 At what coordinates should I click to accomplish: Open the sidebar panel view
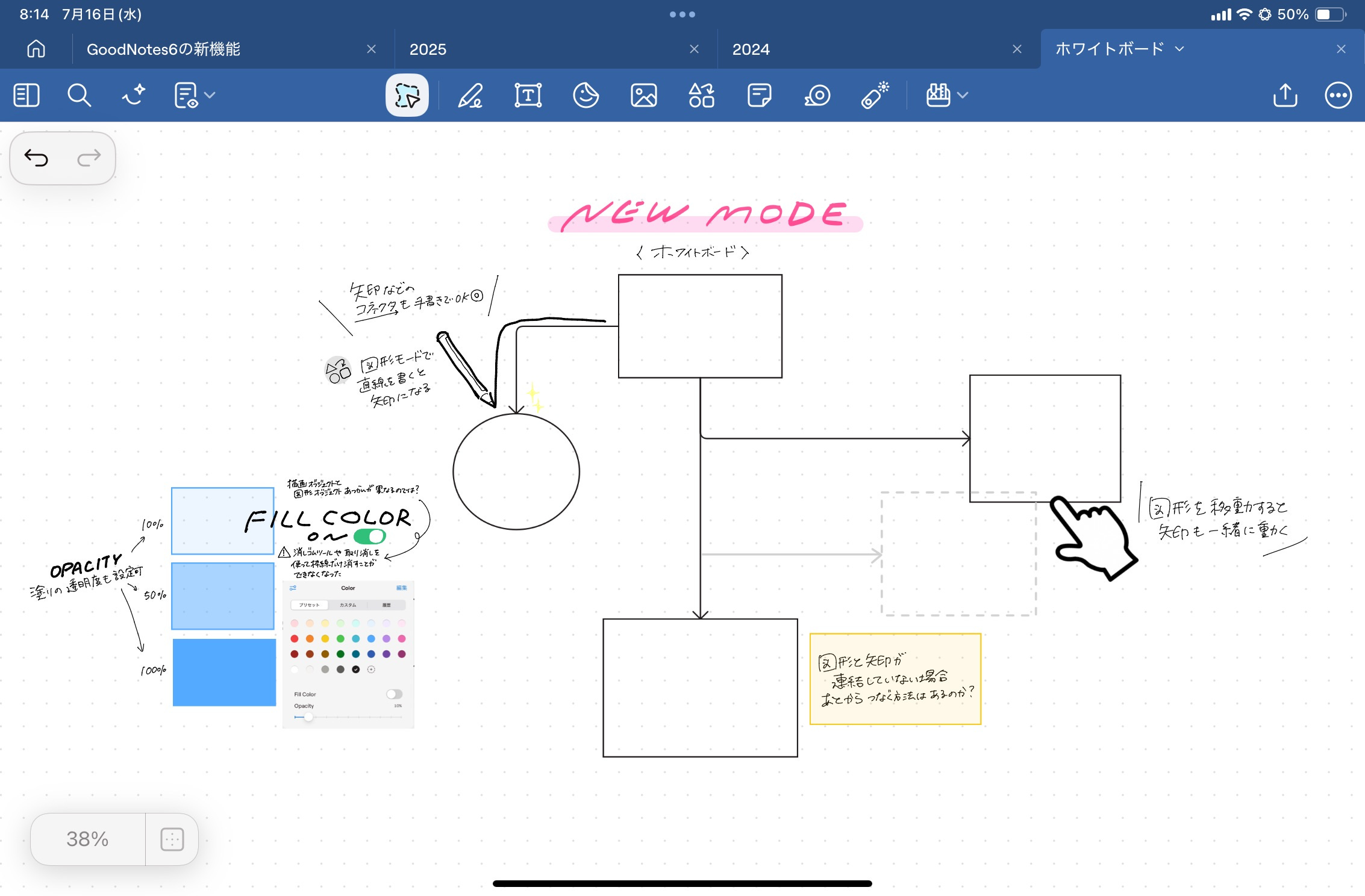[x=27, y=95]
